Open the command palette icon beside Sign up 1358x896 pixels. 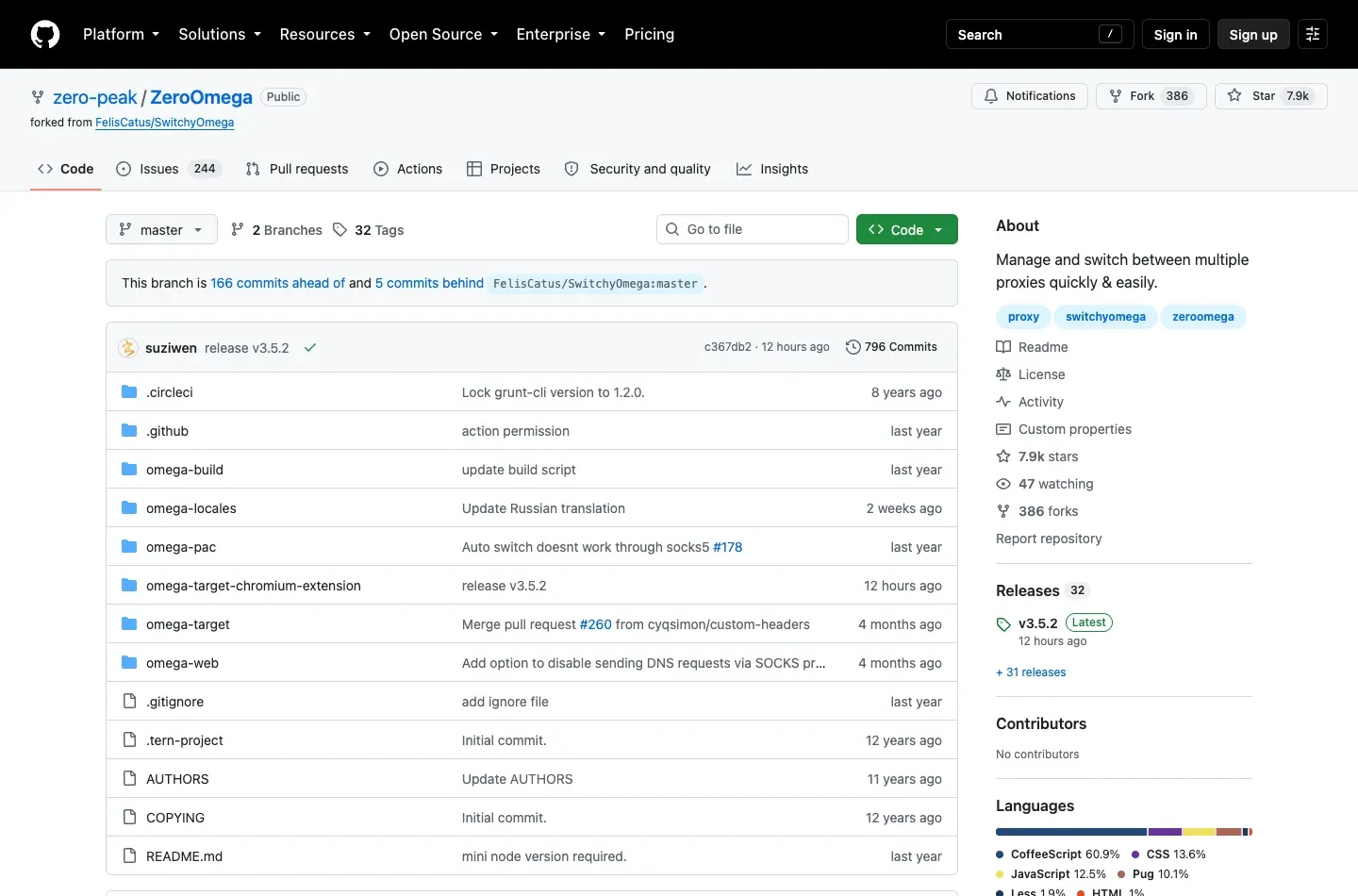tap(1313, 34)
